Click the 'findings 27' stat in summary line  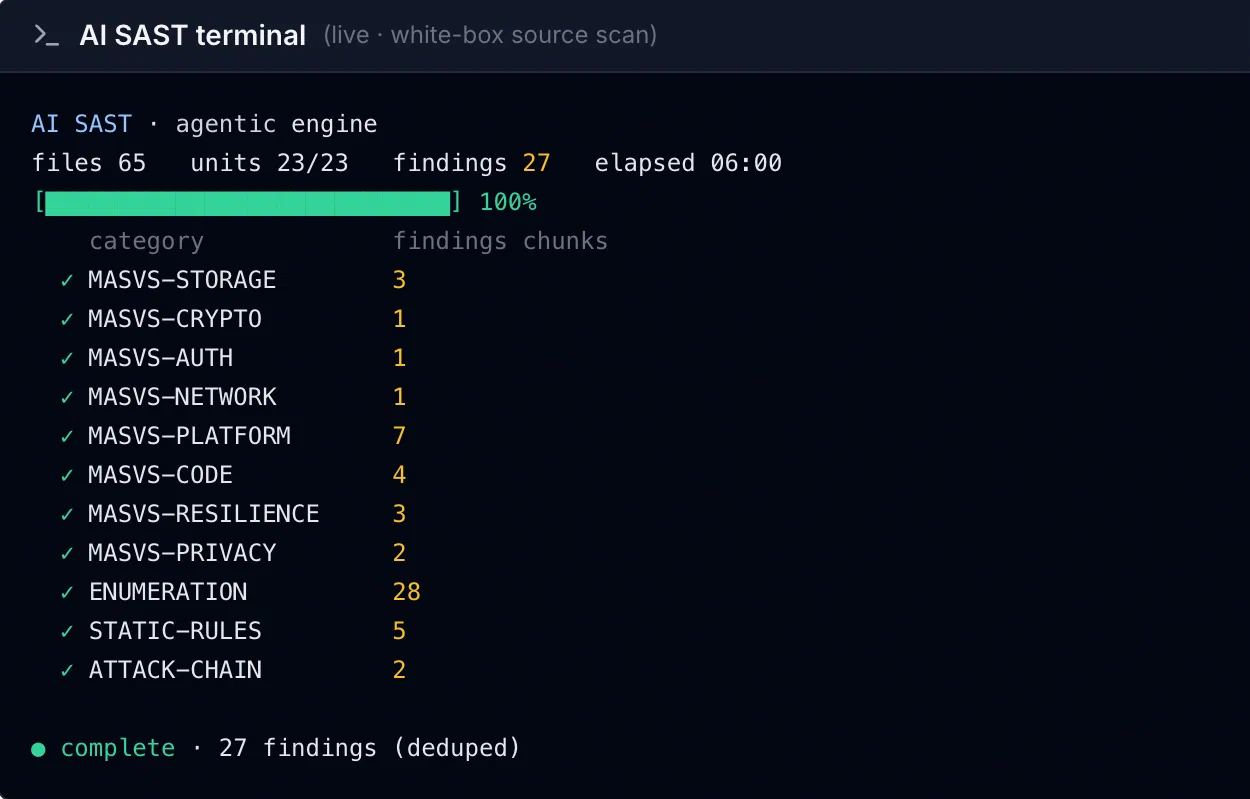[x=472, y=163]
